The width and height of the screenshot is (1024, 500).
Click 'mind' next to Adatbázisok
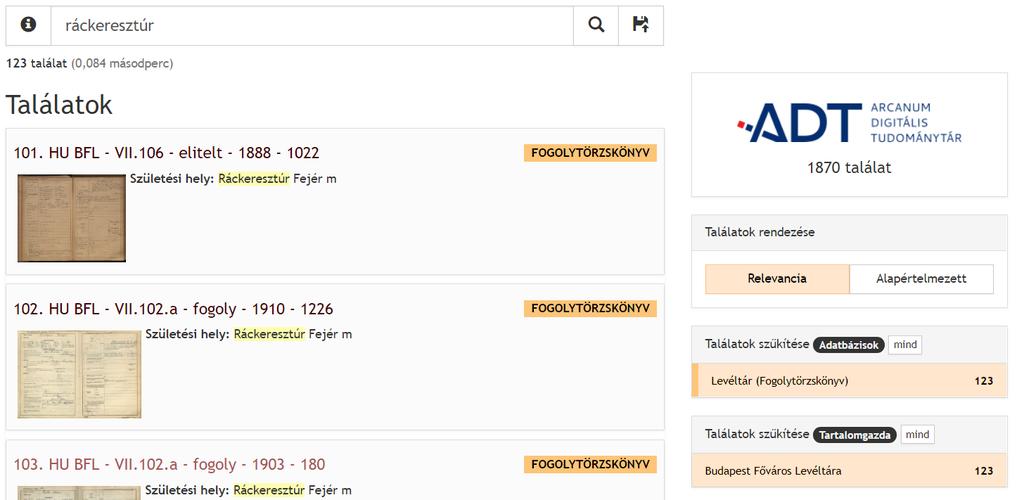click(904, 345)
